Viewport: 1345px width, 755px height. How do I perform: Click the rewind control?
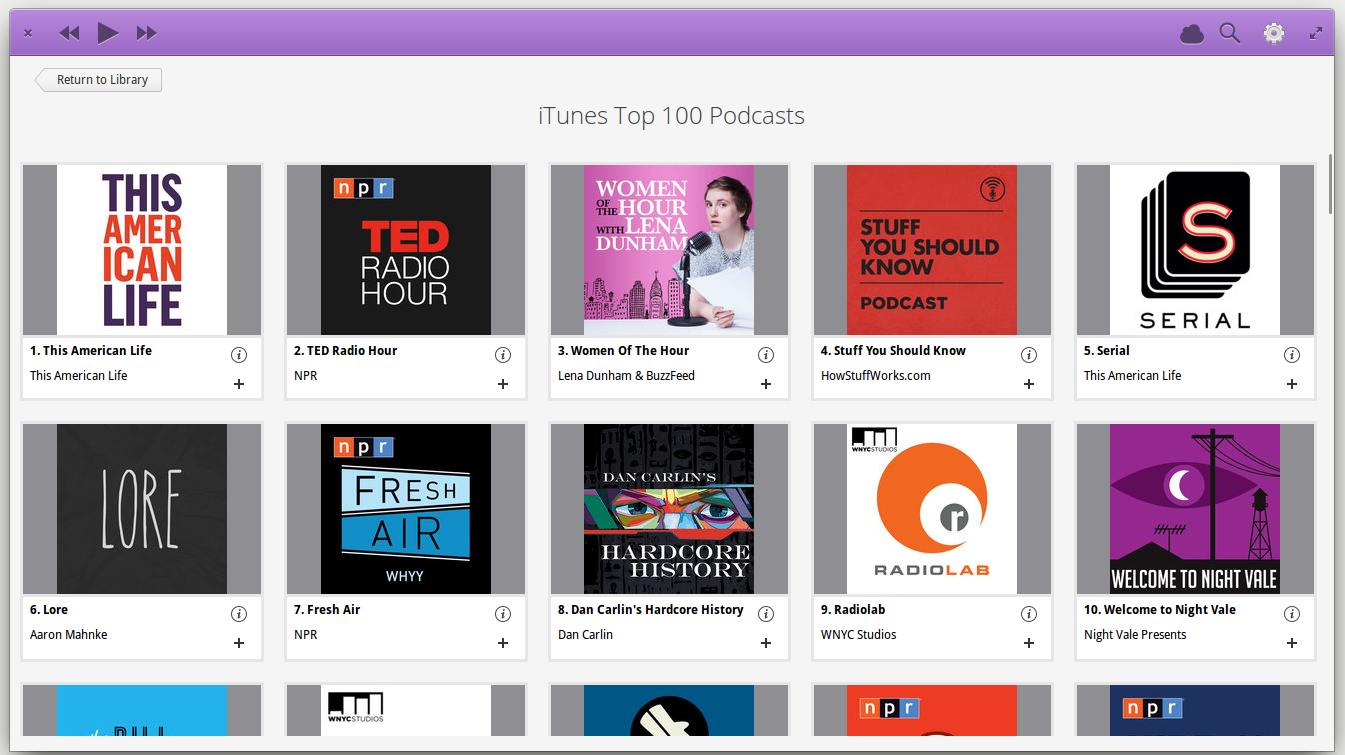(x=68, y=32)
